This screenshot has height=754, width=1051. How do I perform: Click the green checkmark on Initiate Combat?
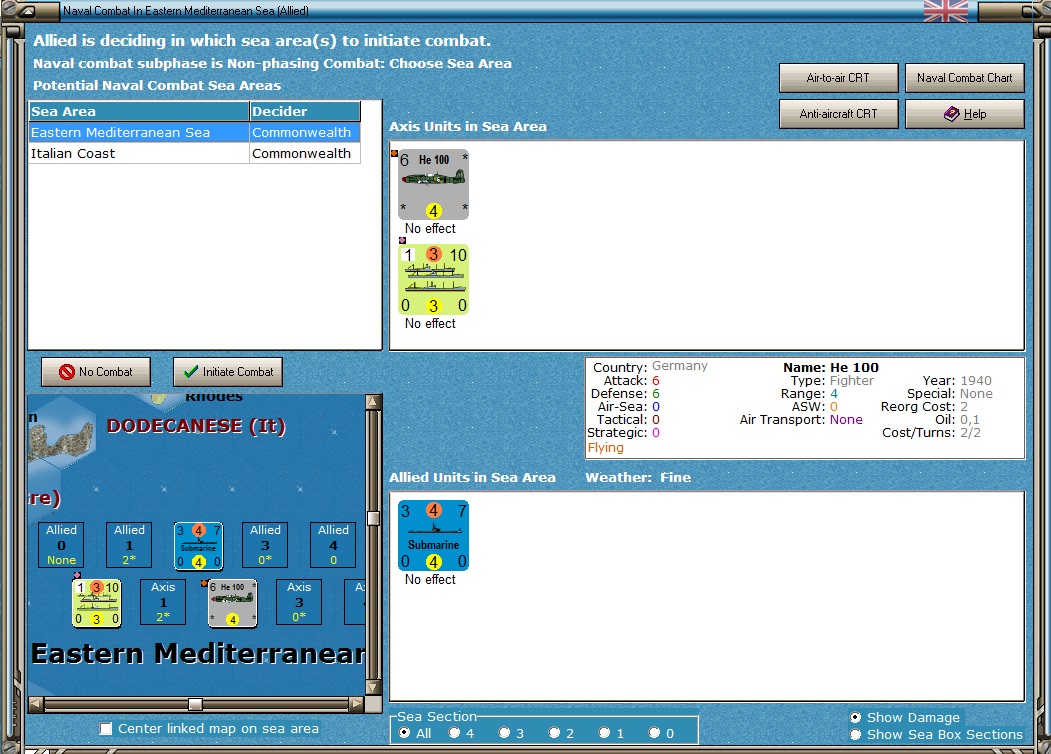(x=190, y=371)
